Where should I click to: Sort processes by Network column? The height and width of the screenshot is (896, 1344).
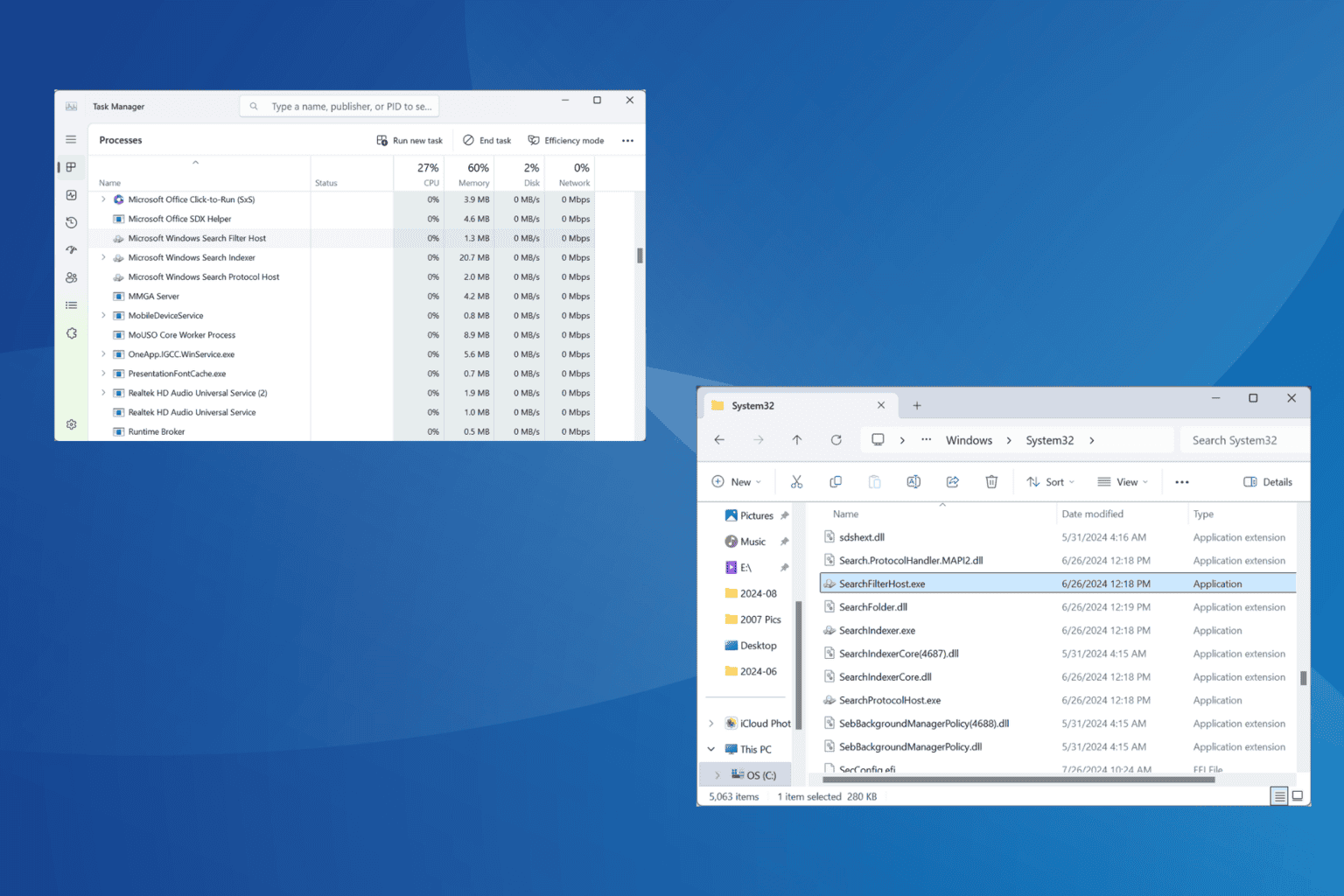[x=570, y=173]
